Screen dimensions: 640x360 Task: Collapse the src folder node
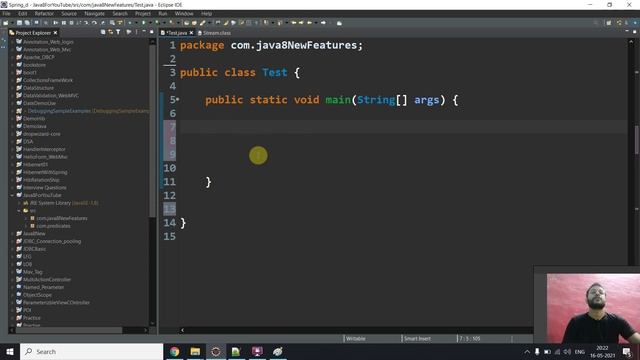click(x=19, y=211)
